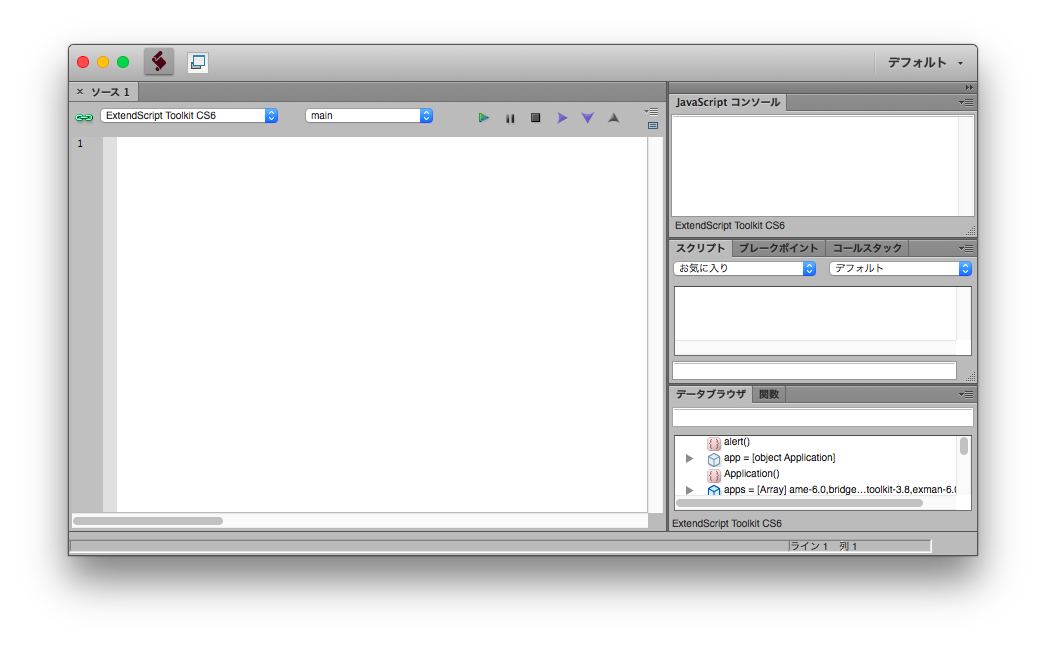Click the Application() function icon
Viewport: 1046px width, 648px height.
click(714, 475)
